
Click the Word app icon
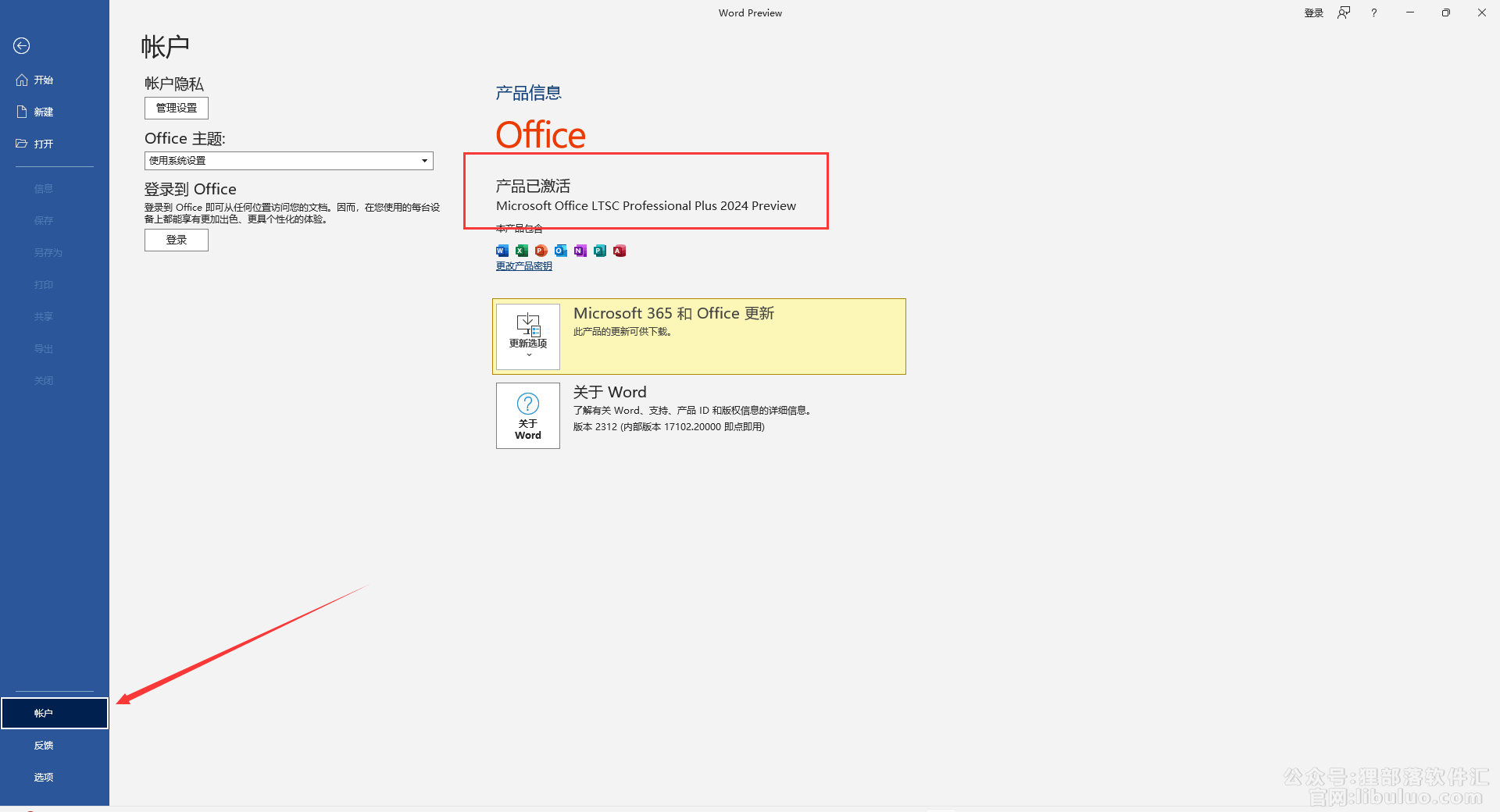(x=502, y=251)
